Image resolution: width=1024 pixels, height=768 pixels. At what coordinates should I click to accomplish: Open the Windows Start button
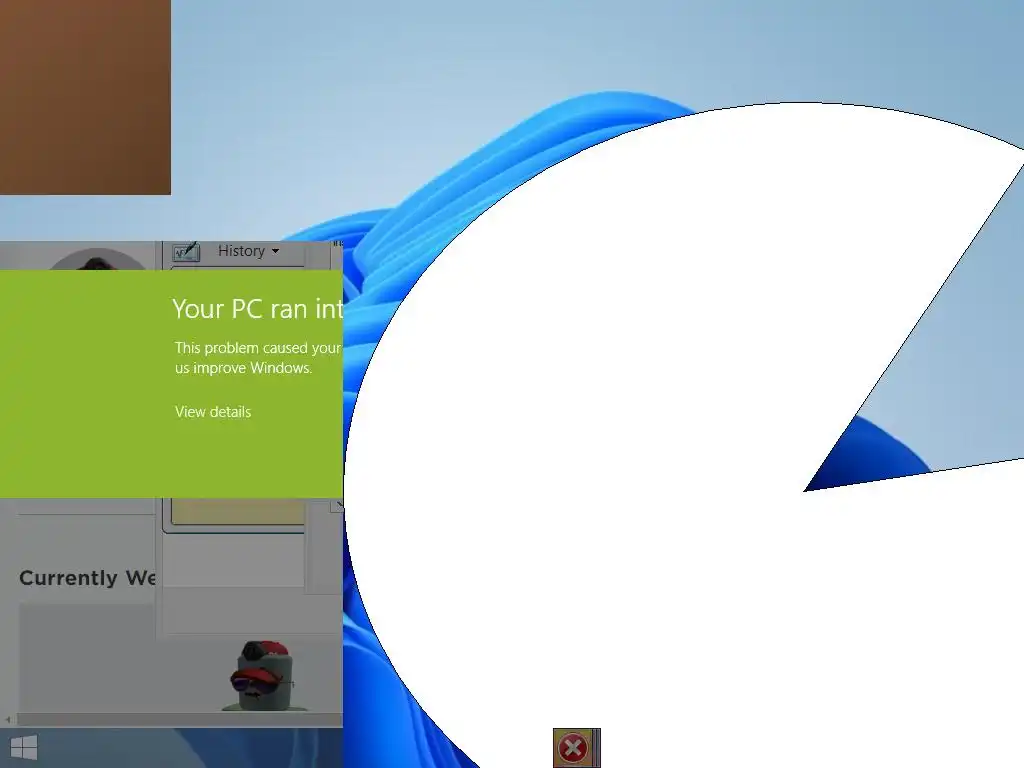click(24, 748)
